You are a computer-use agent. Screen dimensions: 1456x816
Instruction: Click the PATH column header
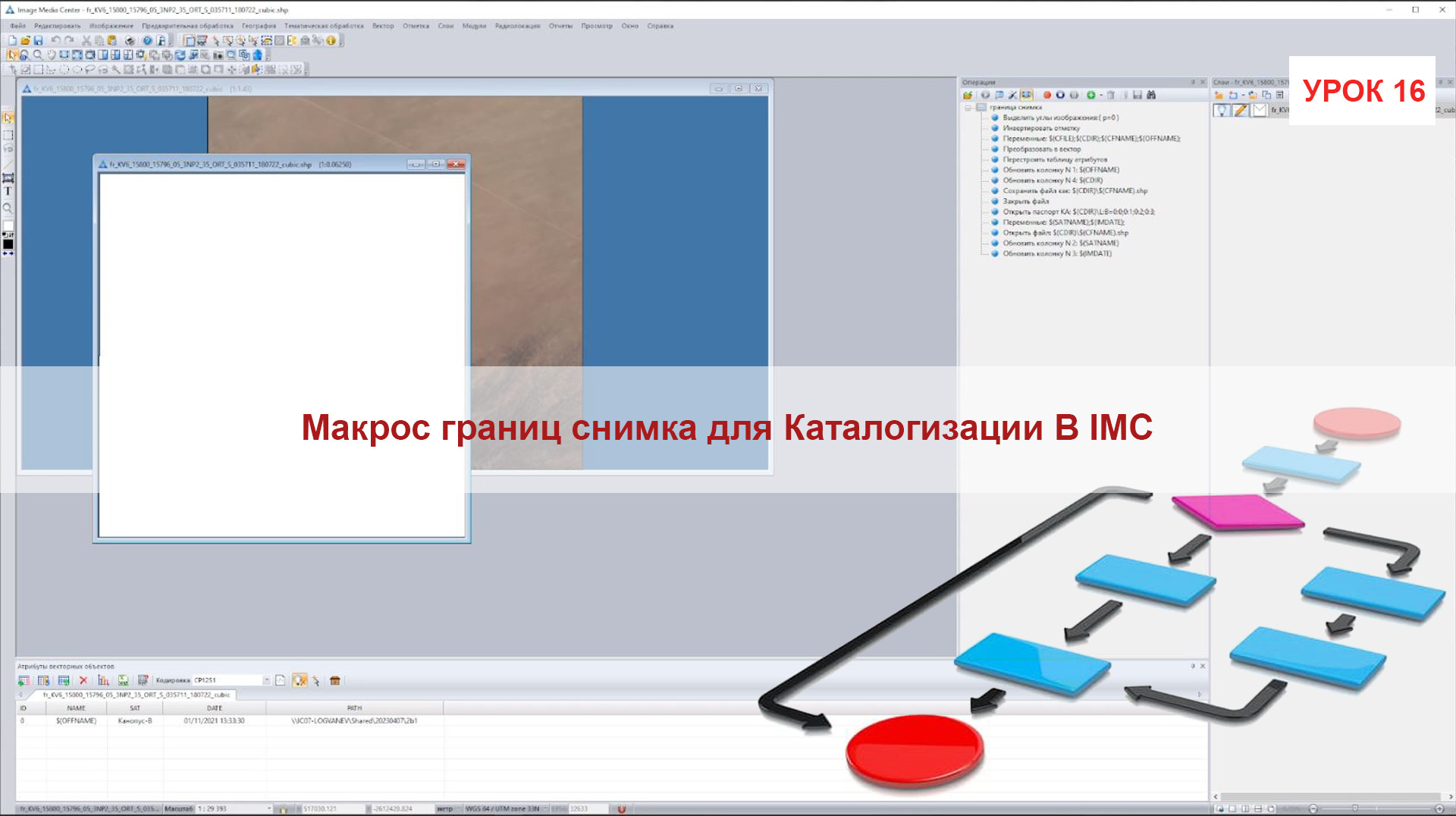coord(354,708)
